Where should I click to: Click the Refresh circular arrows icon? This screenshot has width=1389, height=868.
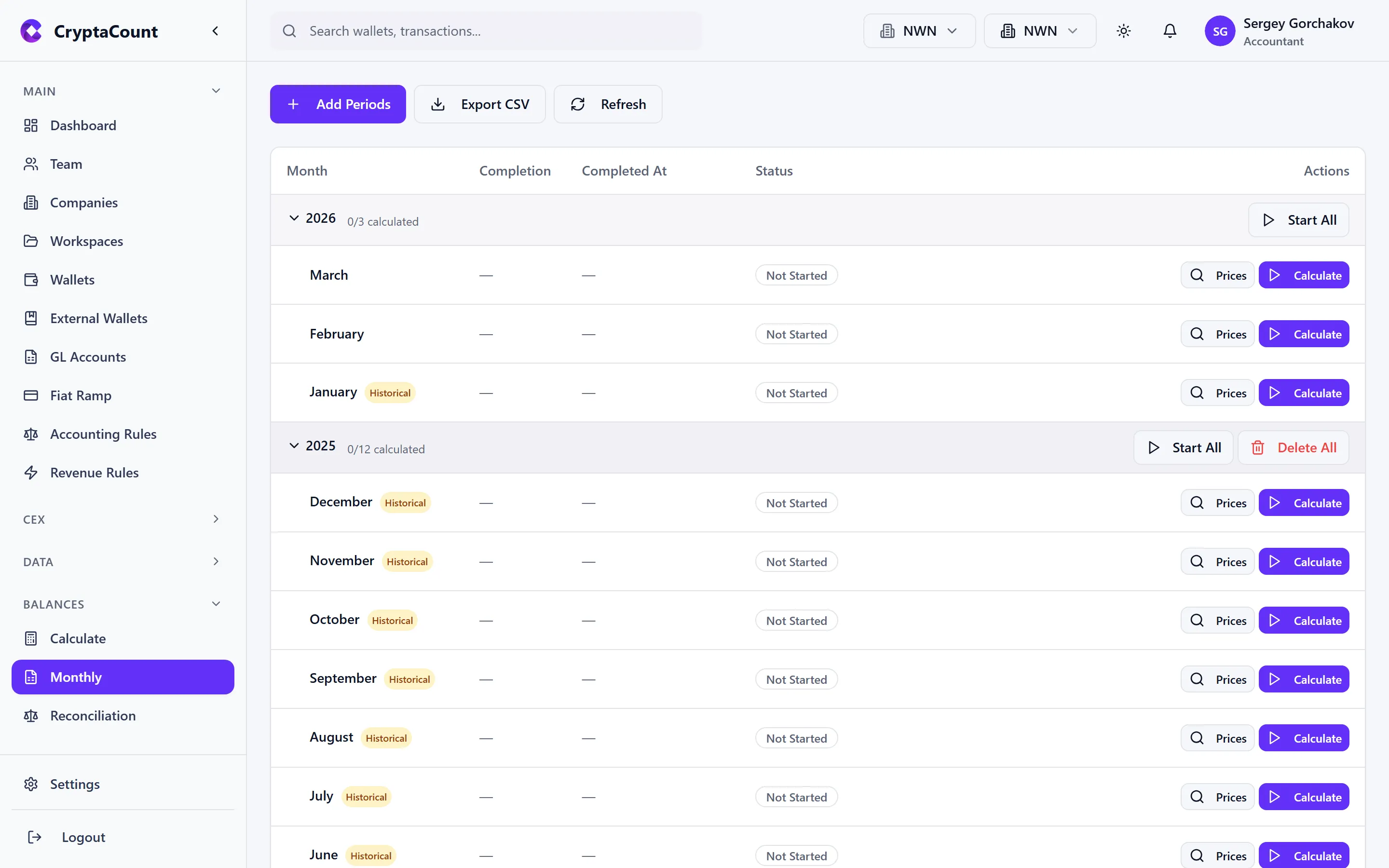[x=577, y=104]
